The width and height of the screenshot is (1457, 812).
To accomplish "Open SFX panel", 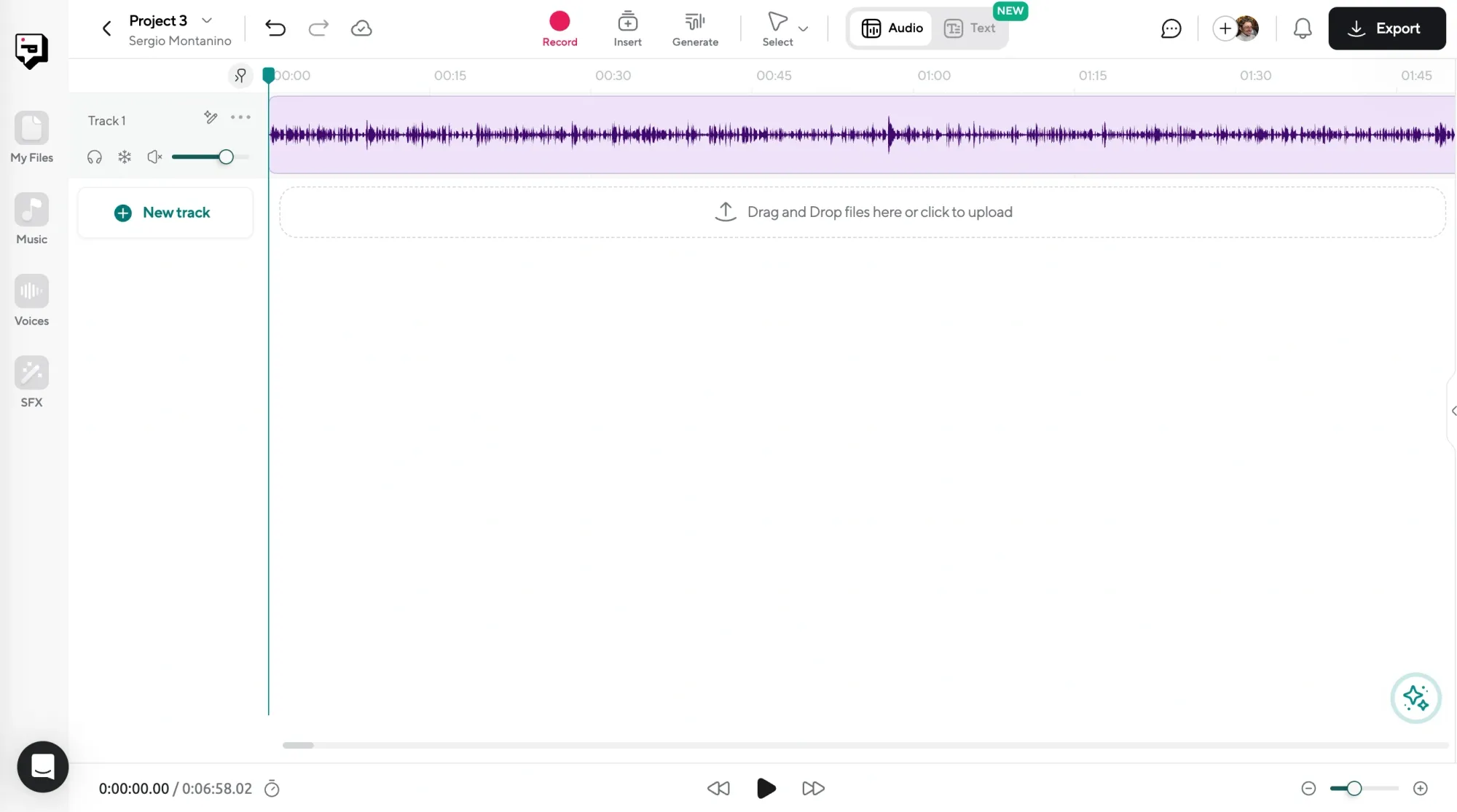I will [x=31, y=382].
